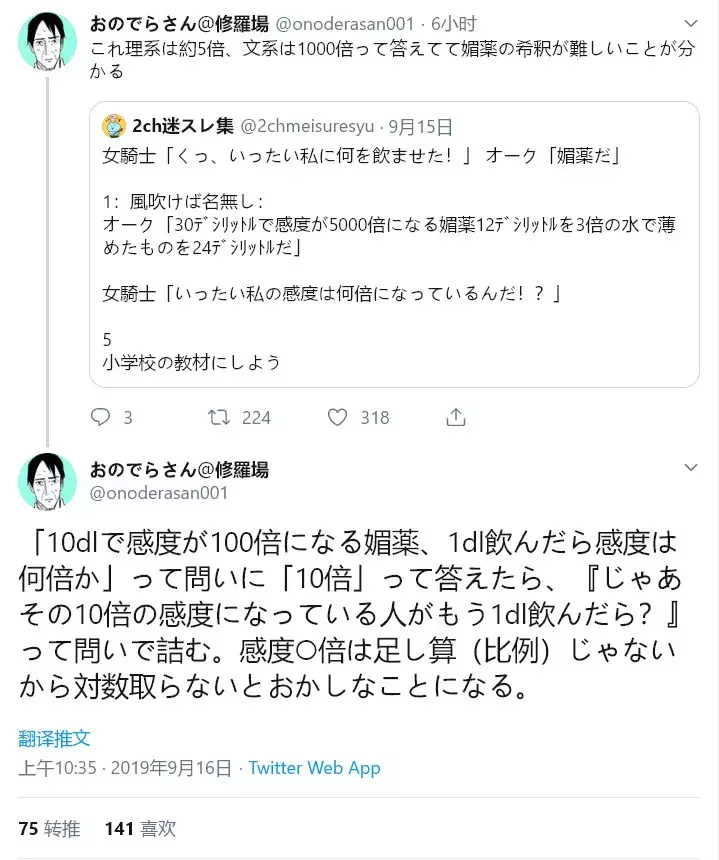Click the 2ch迷スレ集 account name
This screenshot has height=860, width=719.
[x=183, y=127]
